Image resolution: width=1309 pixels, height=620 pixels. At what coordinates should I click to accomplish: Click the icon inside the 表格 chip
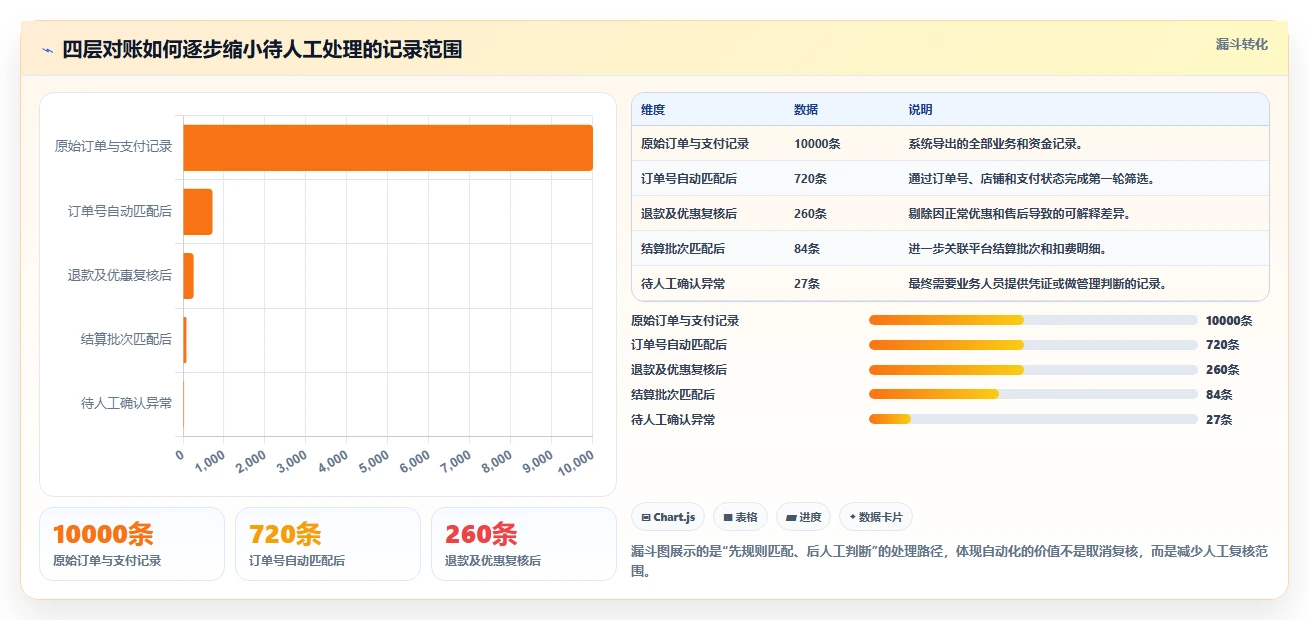coord(729,518)
